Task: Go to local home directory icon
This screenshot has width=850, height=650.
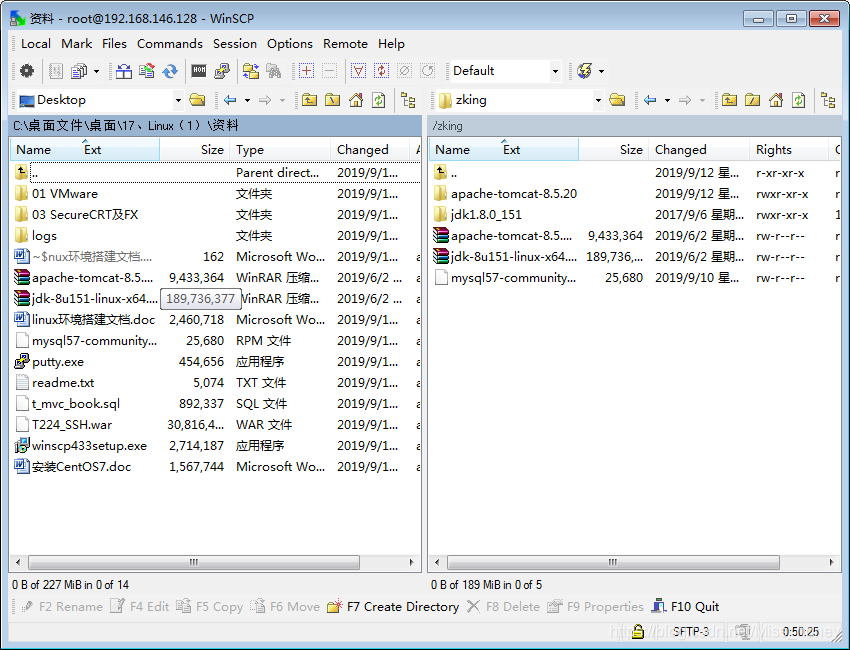Action: tap(356, 100)
